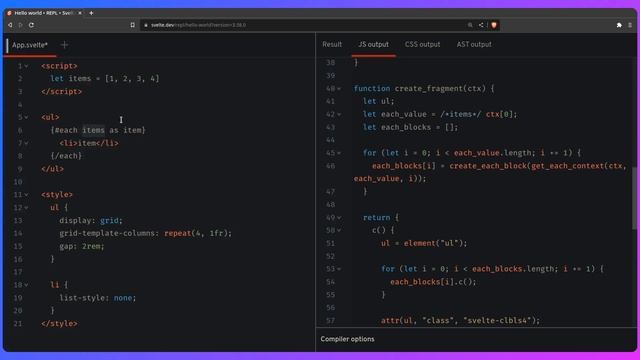
Task: Click 'display: grid;' CSS declaration
Action: pos(91,220)
